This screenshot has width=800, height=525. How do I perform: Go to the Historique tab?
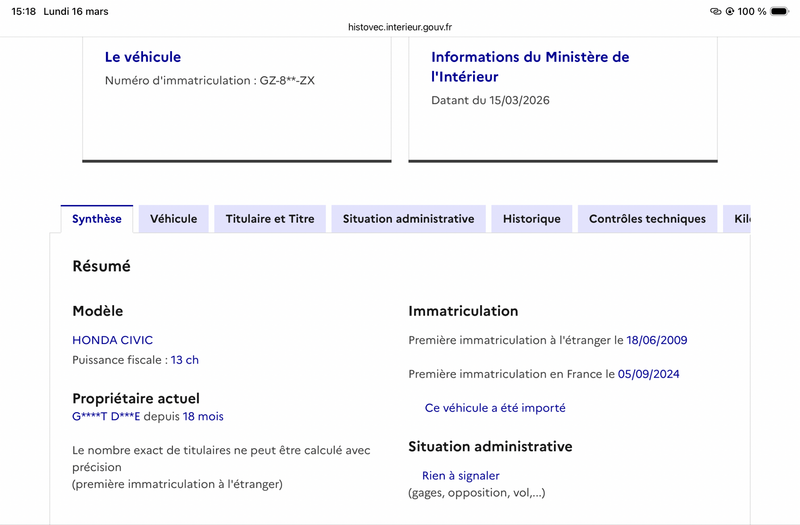[x=532, y=219]
